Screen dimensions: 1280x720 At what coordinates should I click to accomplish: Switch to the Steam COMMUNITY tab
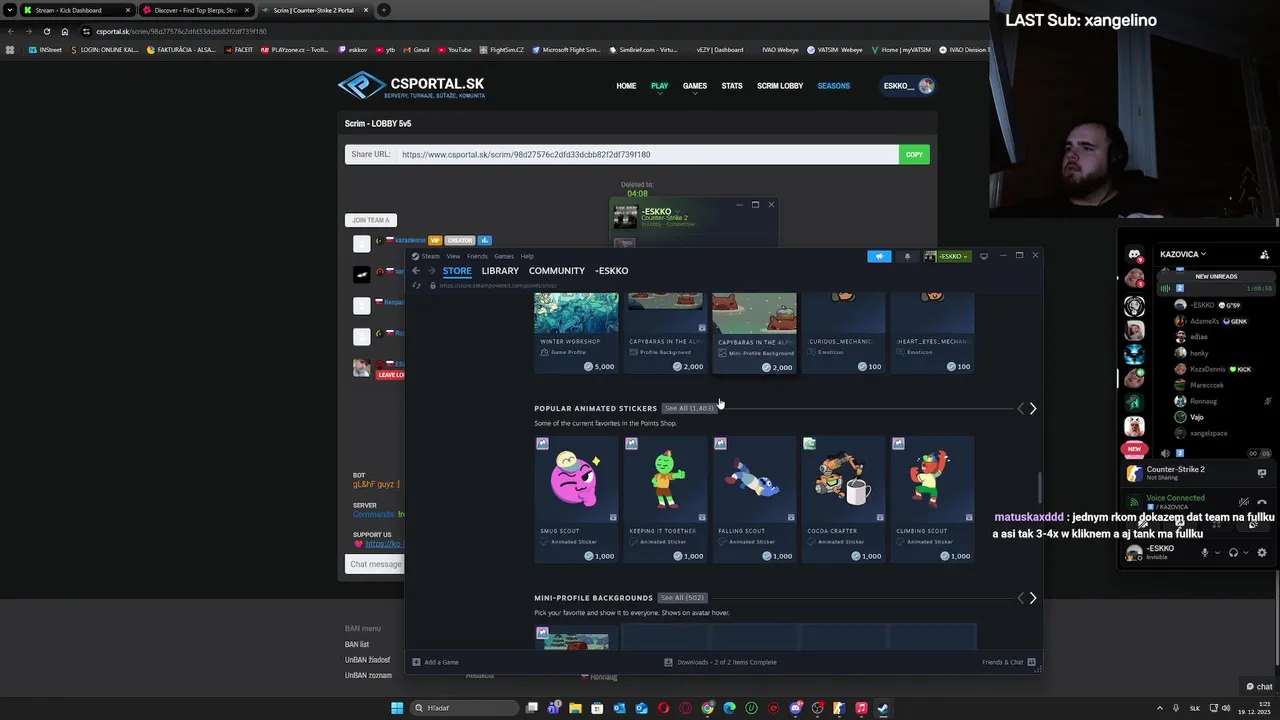[557, 271]
